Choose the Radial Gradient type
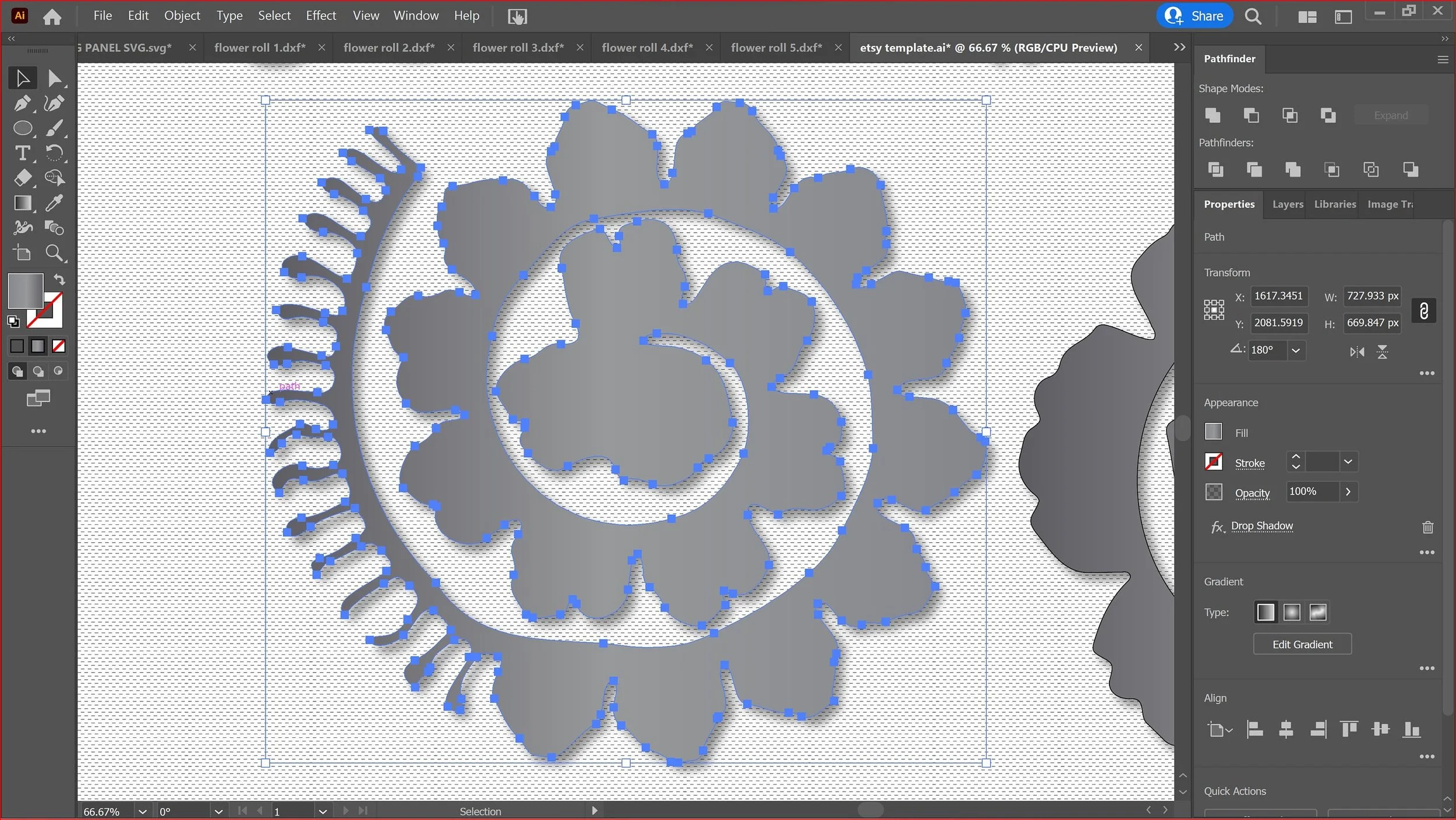 [x=1291, y=612]
